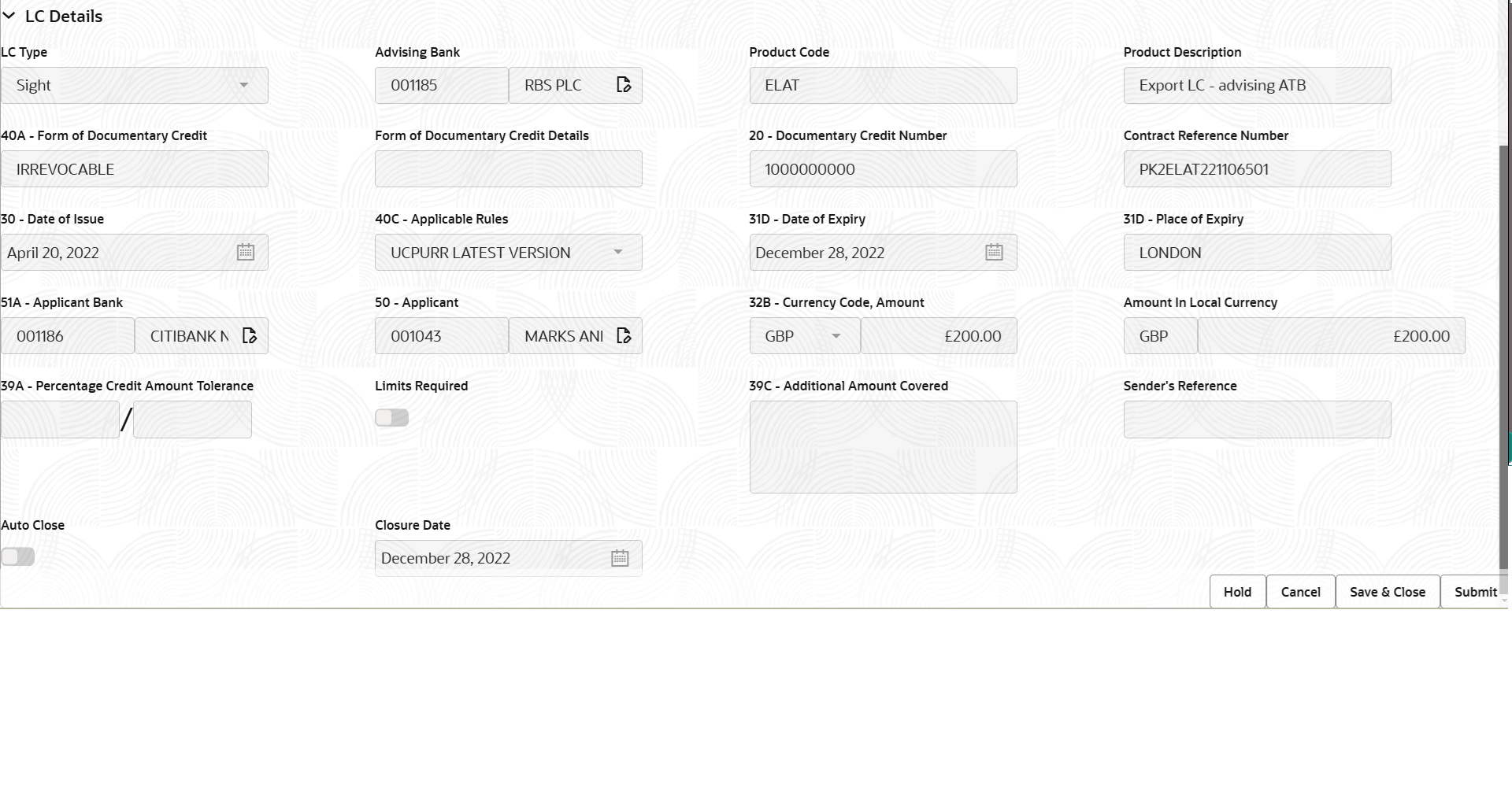Click the Save & Close button
1512x791 pixels.
(1388, 591)
